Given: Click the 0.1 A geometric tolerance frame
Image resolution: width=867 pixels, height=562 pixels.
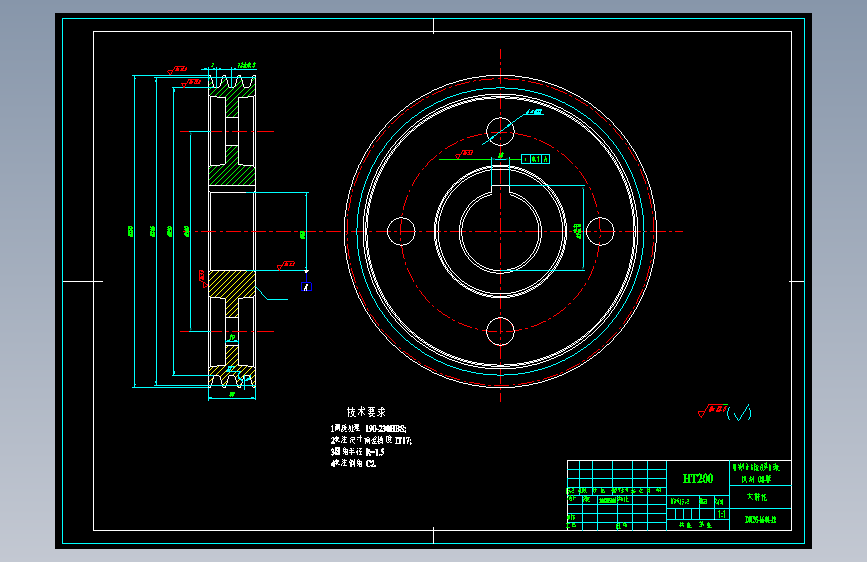Looking at the screenshot, I should tap(536, 159).
